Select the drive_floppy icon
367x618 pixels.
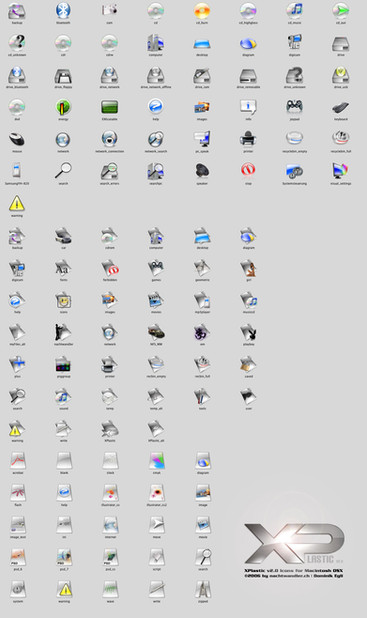click(x=63, y=75)
